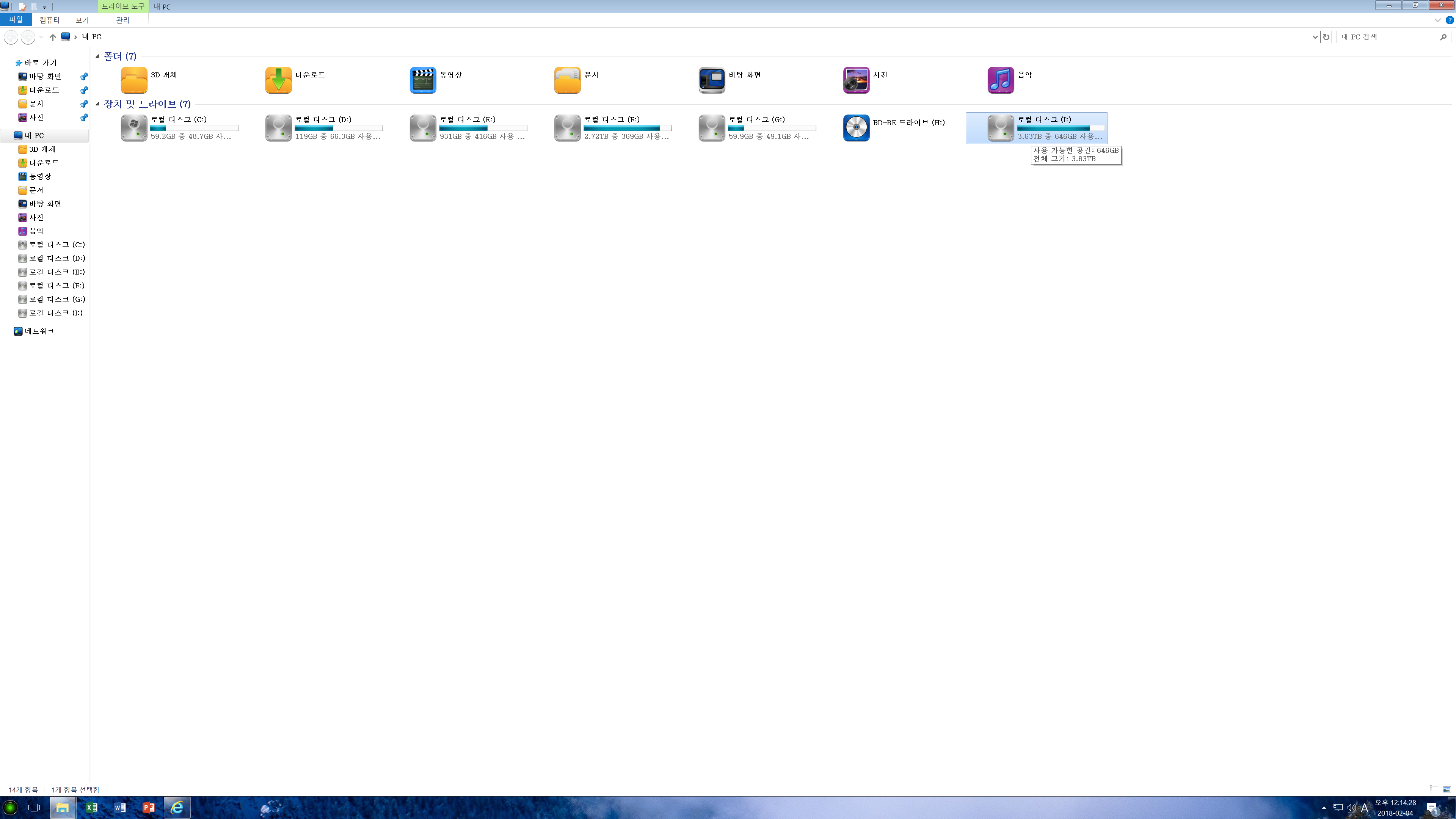This screenshot has width=1456, height=819.
Task: Open the 동영상 folder icon
Action: 423,80
